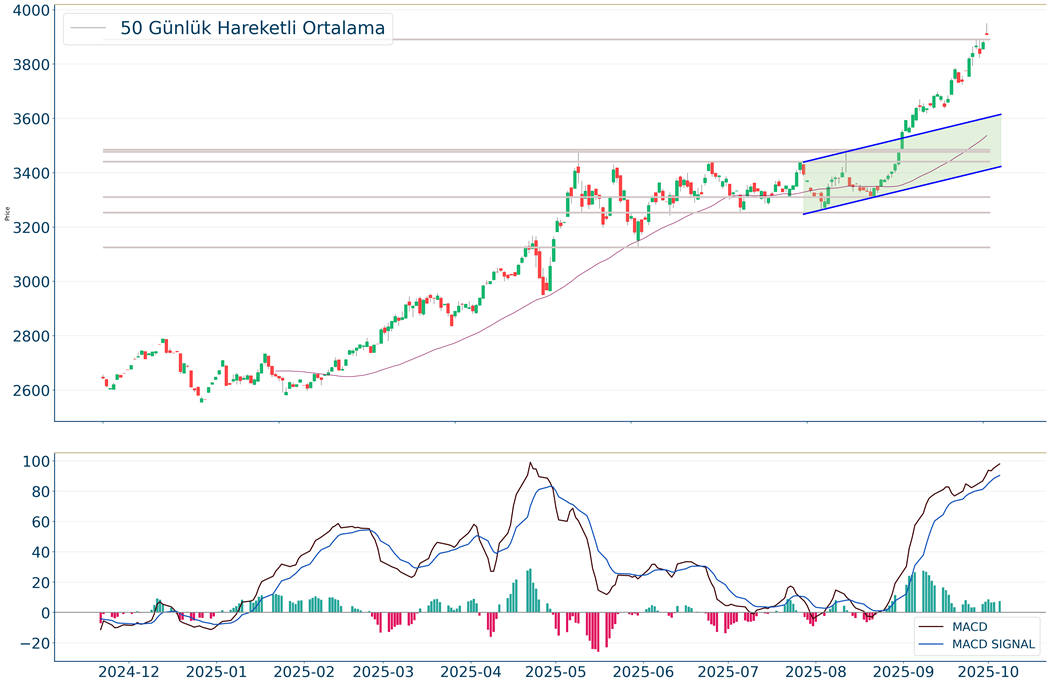Click the 2024-12 date axis label

click(129, 672)
